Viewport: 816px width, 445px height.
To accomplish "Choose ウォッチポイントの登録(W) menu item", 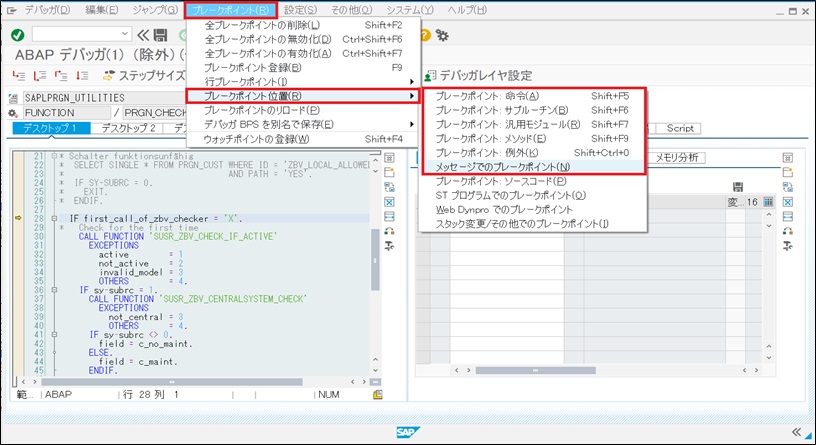I will (302, 139).
